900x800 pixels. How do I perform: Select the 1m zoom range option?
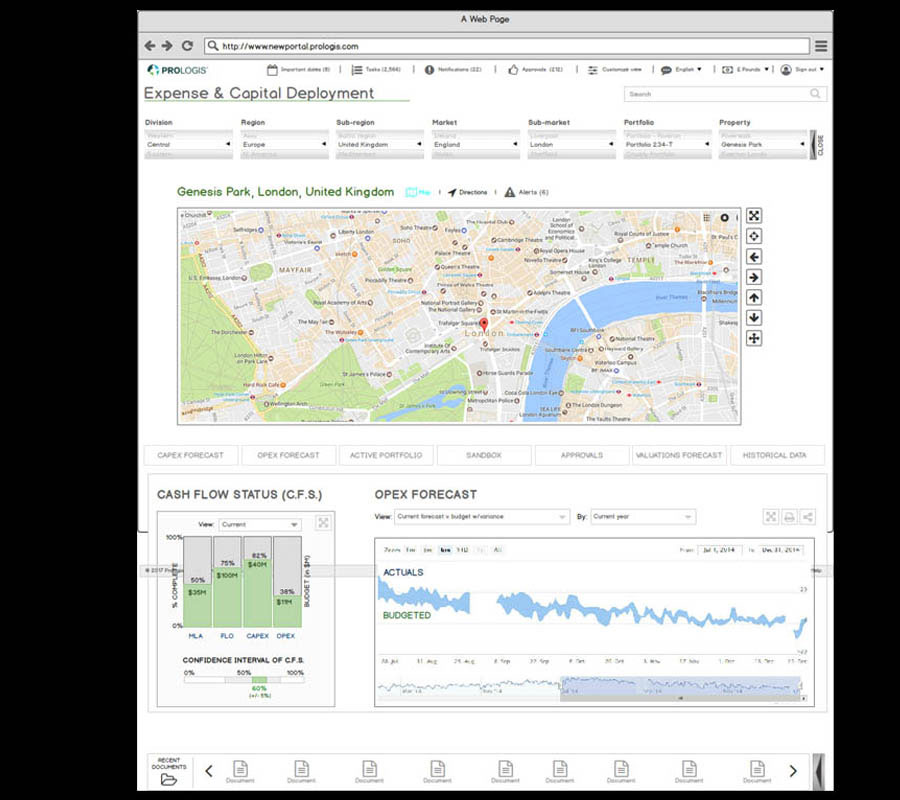pos(410,550)
